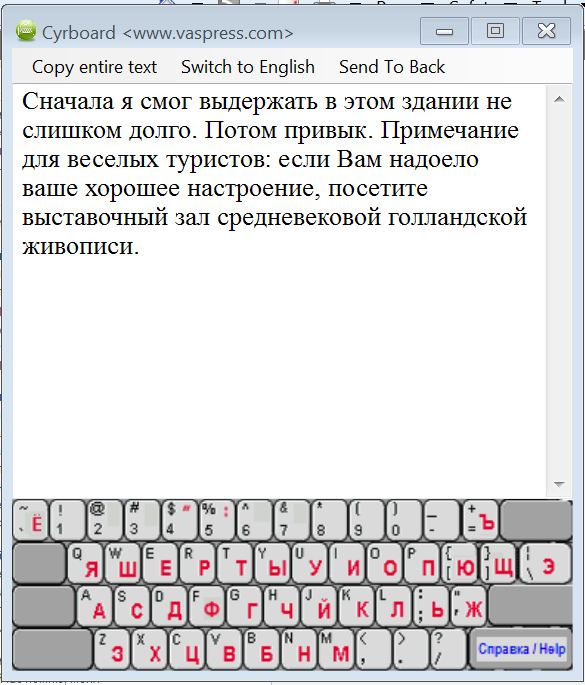Tap the Ц key under C
This screenshot has width=585, height=685.
[187, 648]
